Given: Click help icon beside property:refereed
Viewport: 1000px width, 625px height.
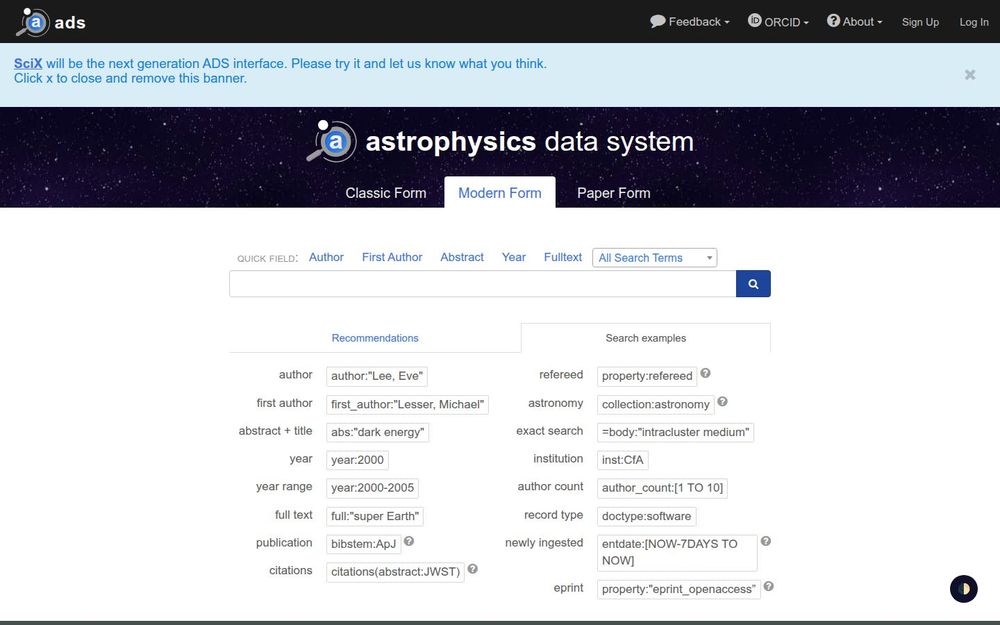Looking at the screenshot, I should [705, 373].
